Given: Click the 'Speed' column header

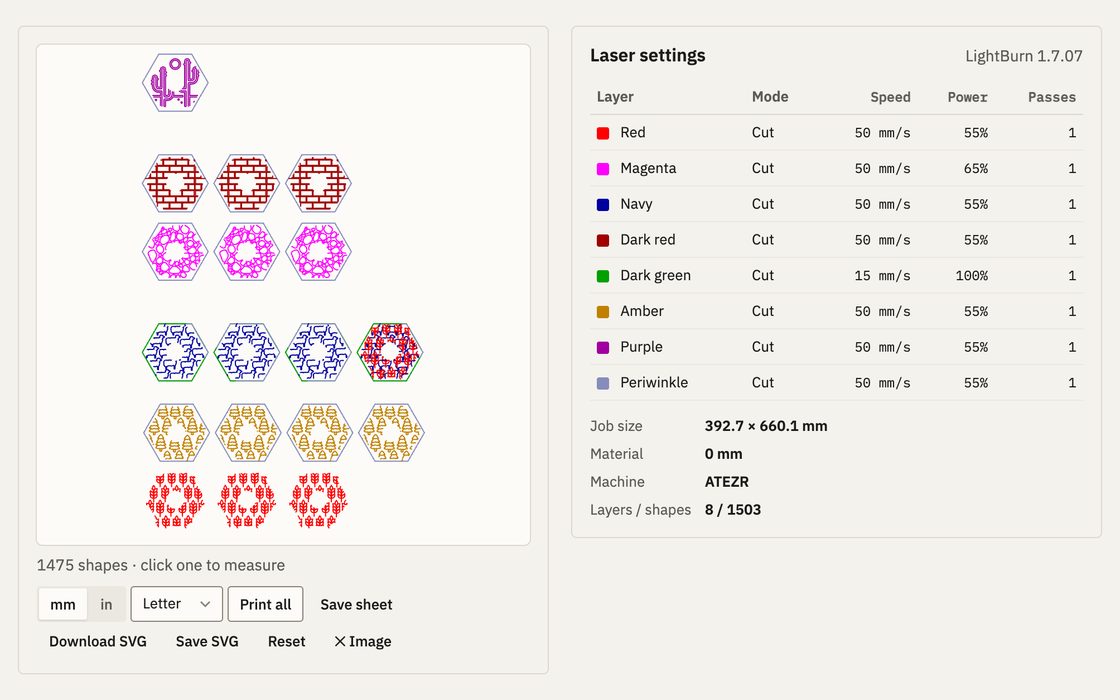Looking at the screenshot, I should 890,97.
